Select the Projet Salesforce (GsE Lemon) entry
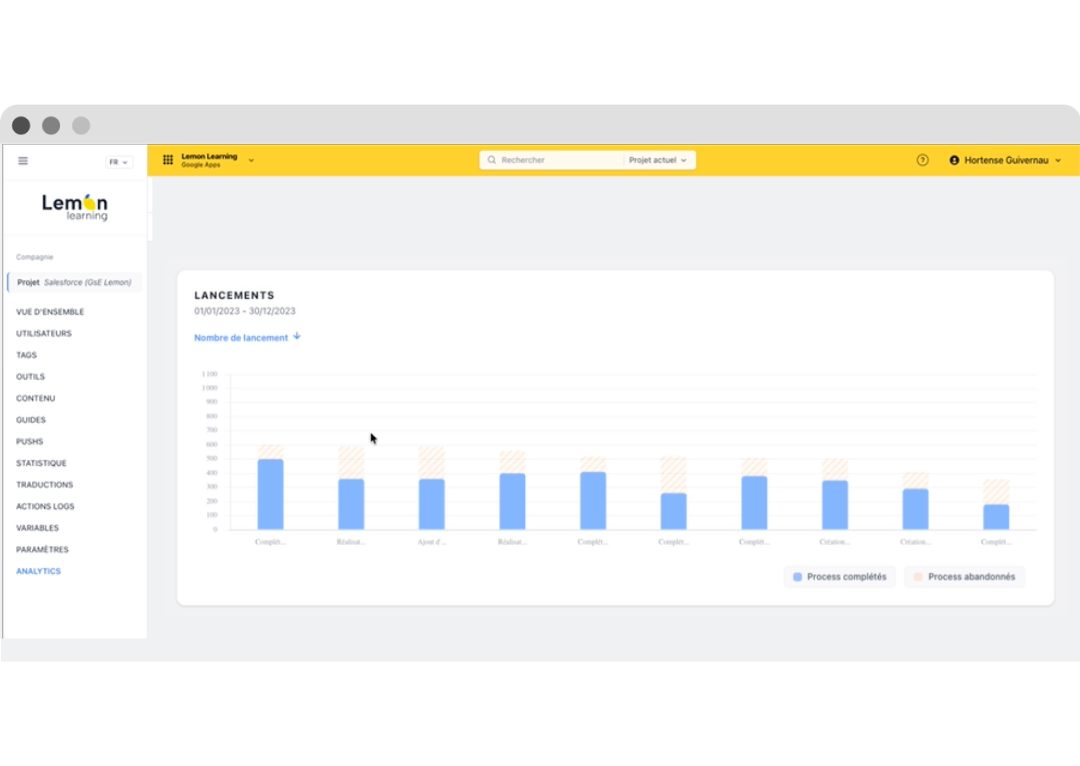Screen dimensions: 1080x766 (x=74, y=282)
